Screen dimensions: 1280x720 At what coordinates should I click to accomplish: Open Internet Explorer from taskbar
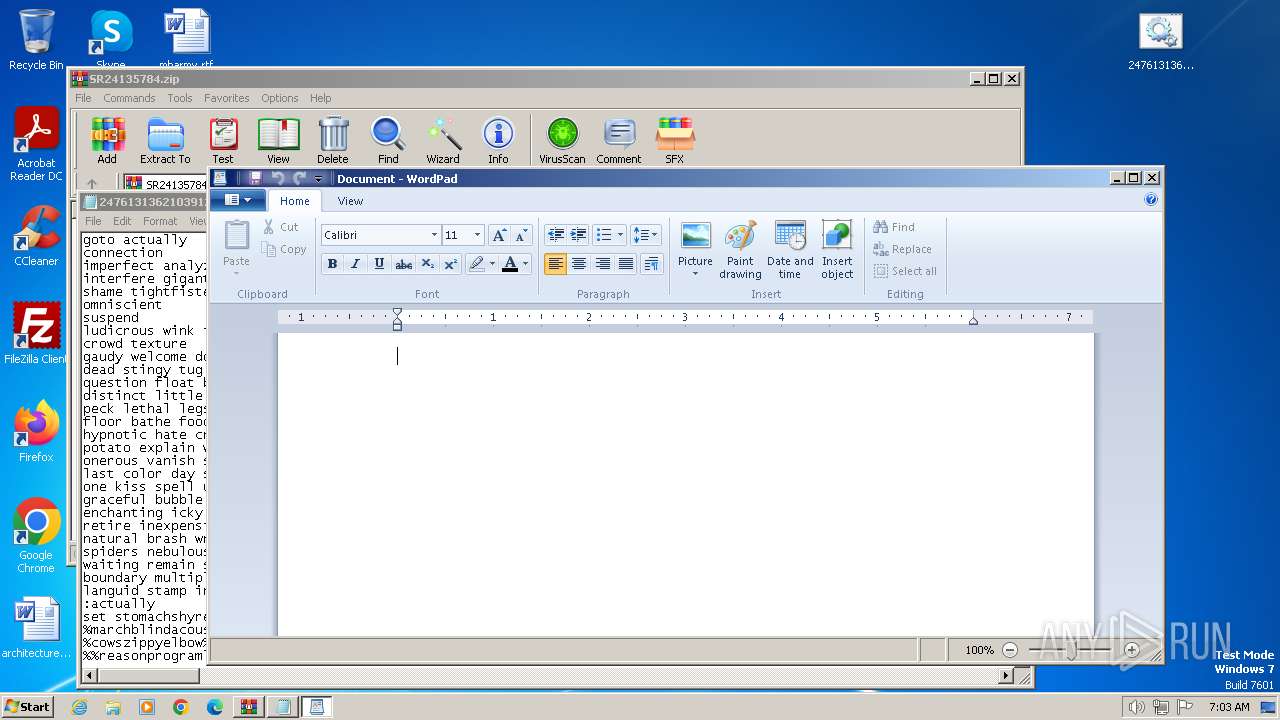point(80,707)
